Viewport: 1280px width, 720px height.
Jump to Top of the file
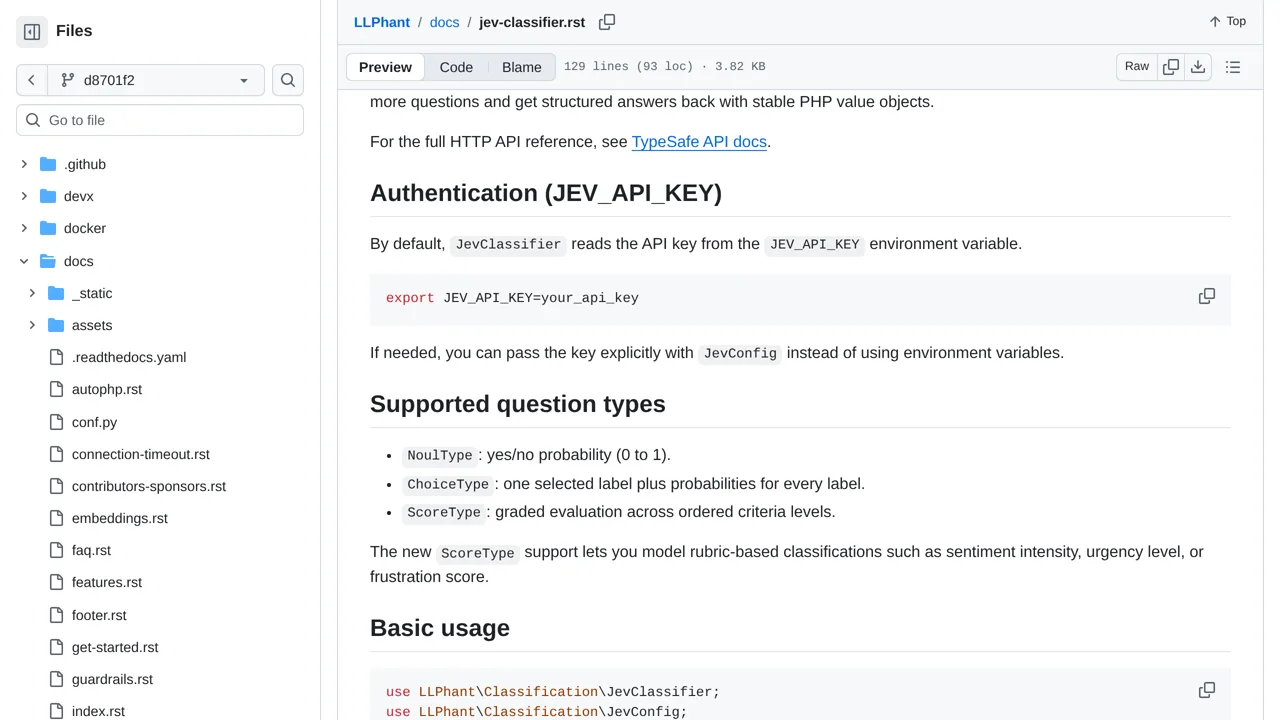1227,21
